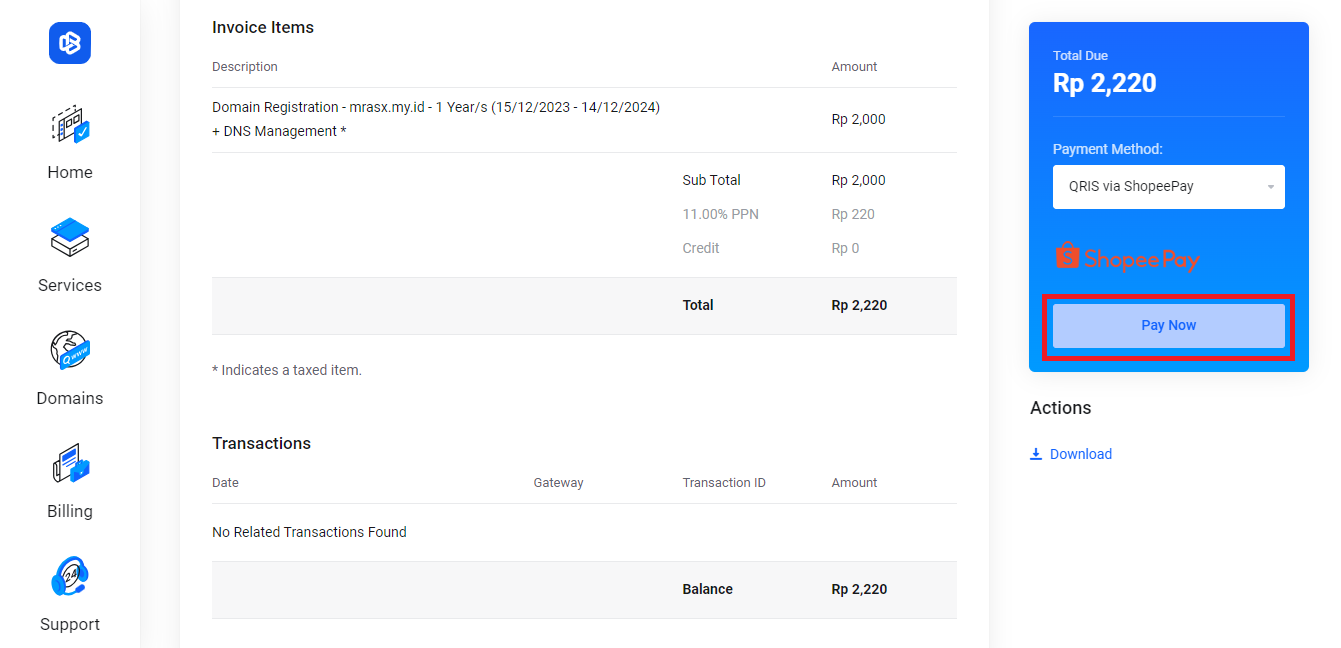The width and height of the screenshot is (1341, 648).
Task: Click the Pay Now button
Action: 1169,326
